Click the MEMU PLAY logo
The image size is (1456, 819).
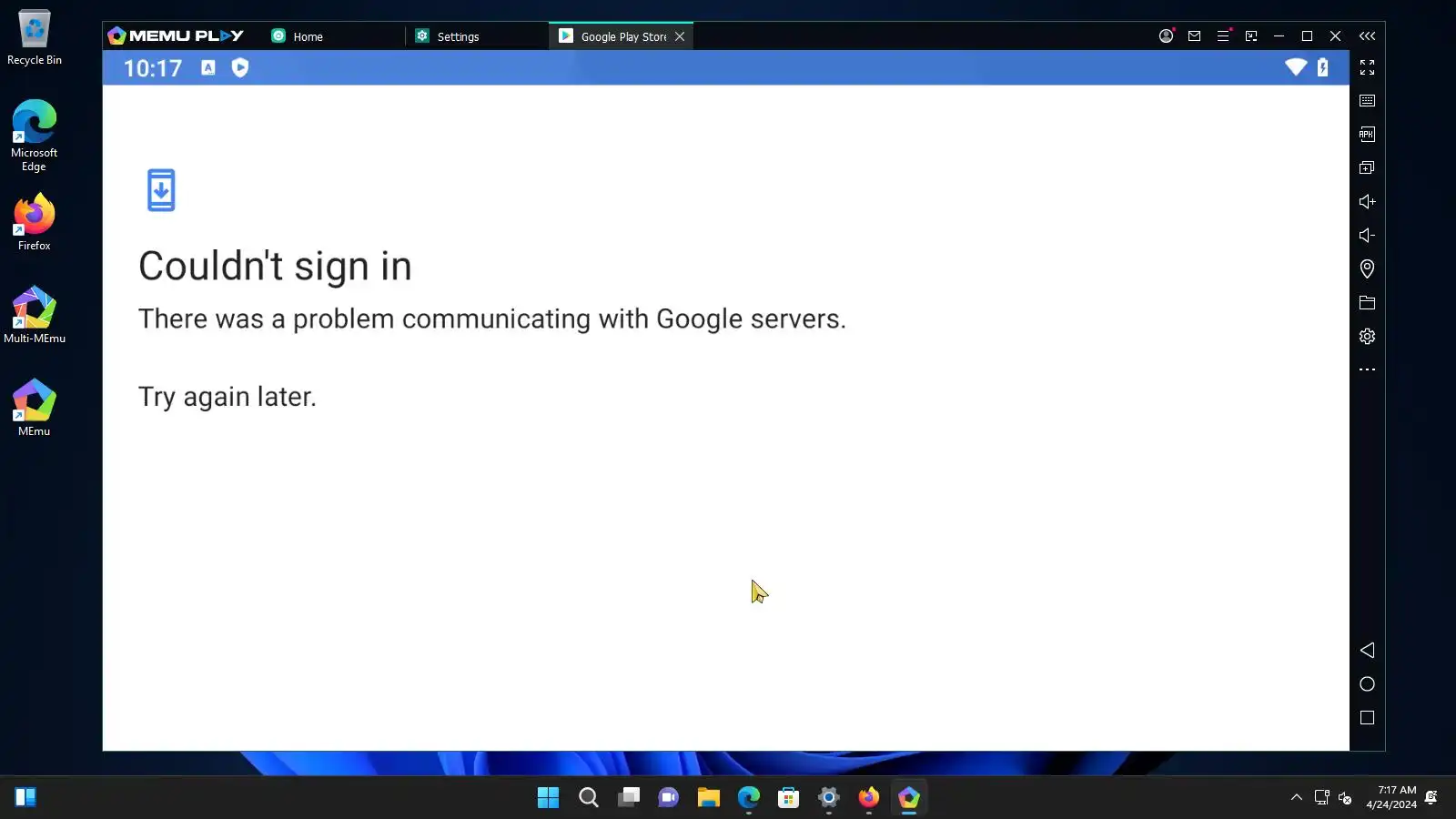(x=176, y=35)
